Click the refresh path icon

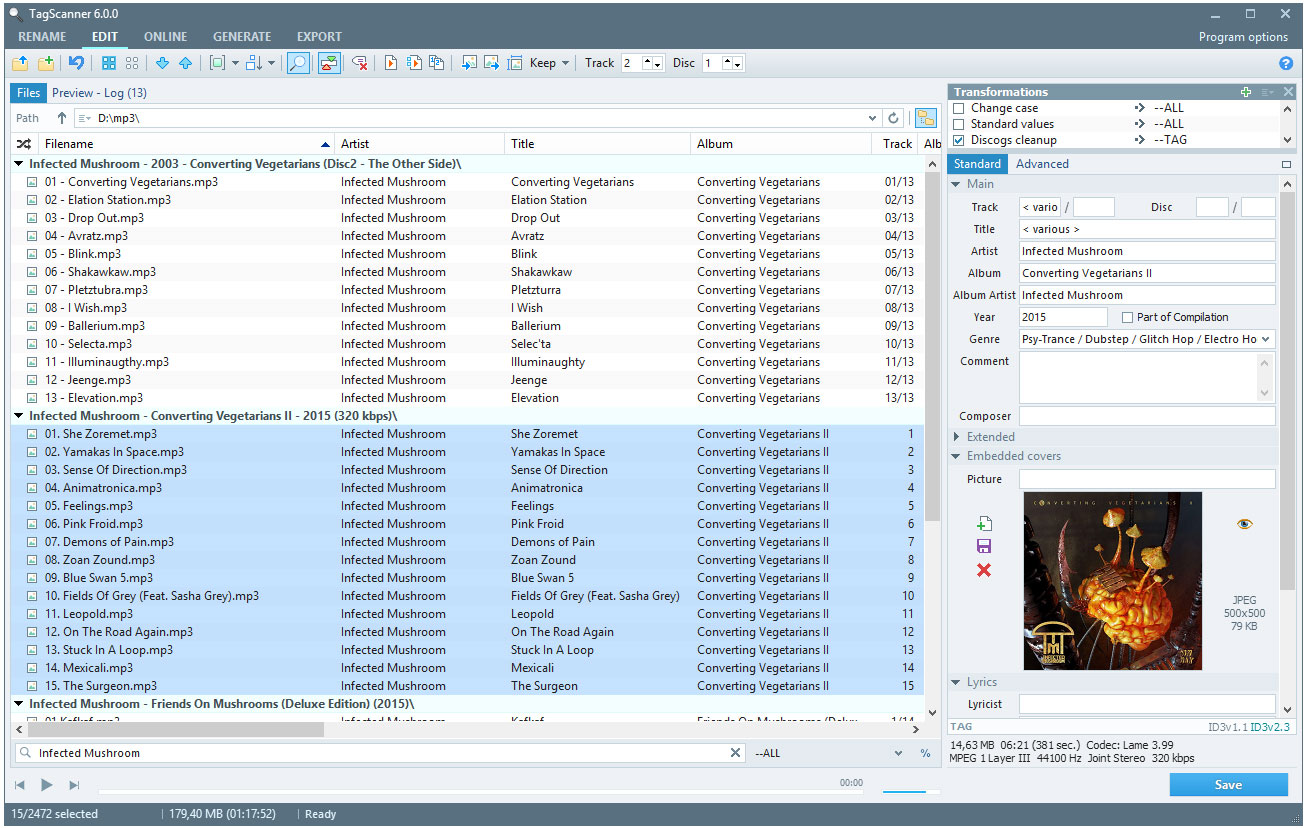(893, 117)
